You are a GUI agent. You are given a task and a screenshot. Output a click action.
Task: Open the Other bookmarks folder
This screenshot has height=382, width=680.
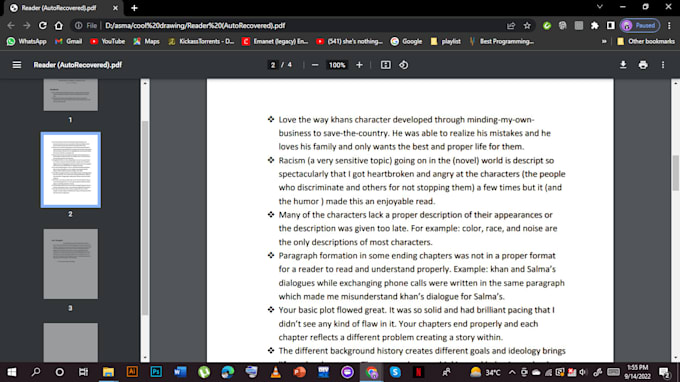click(x=645, y=41)
